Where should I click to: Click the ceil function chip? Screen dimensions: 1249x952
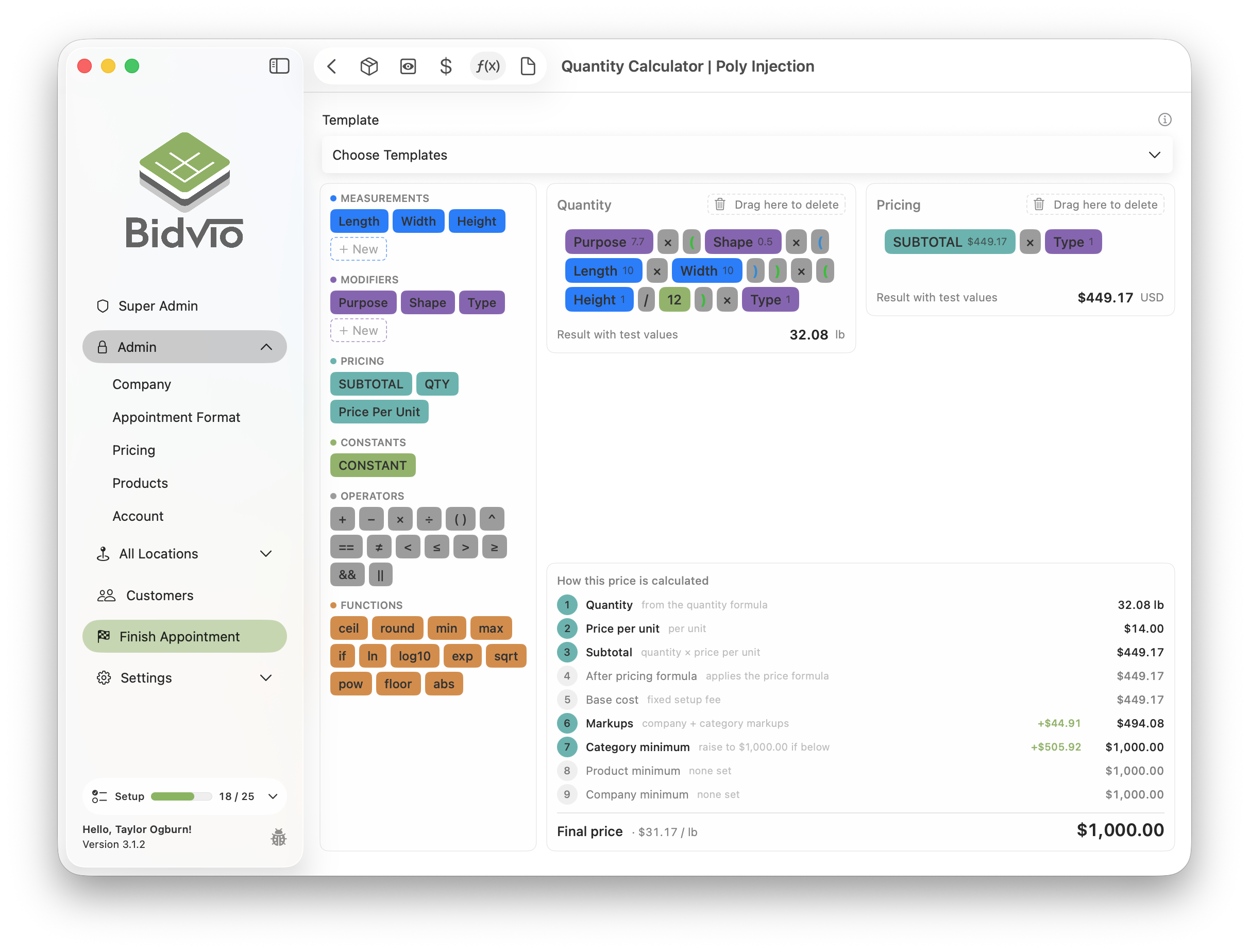(x=348, y=628)
